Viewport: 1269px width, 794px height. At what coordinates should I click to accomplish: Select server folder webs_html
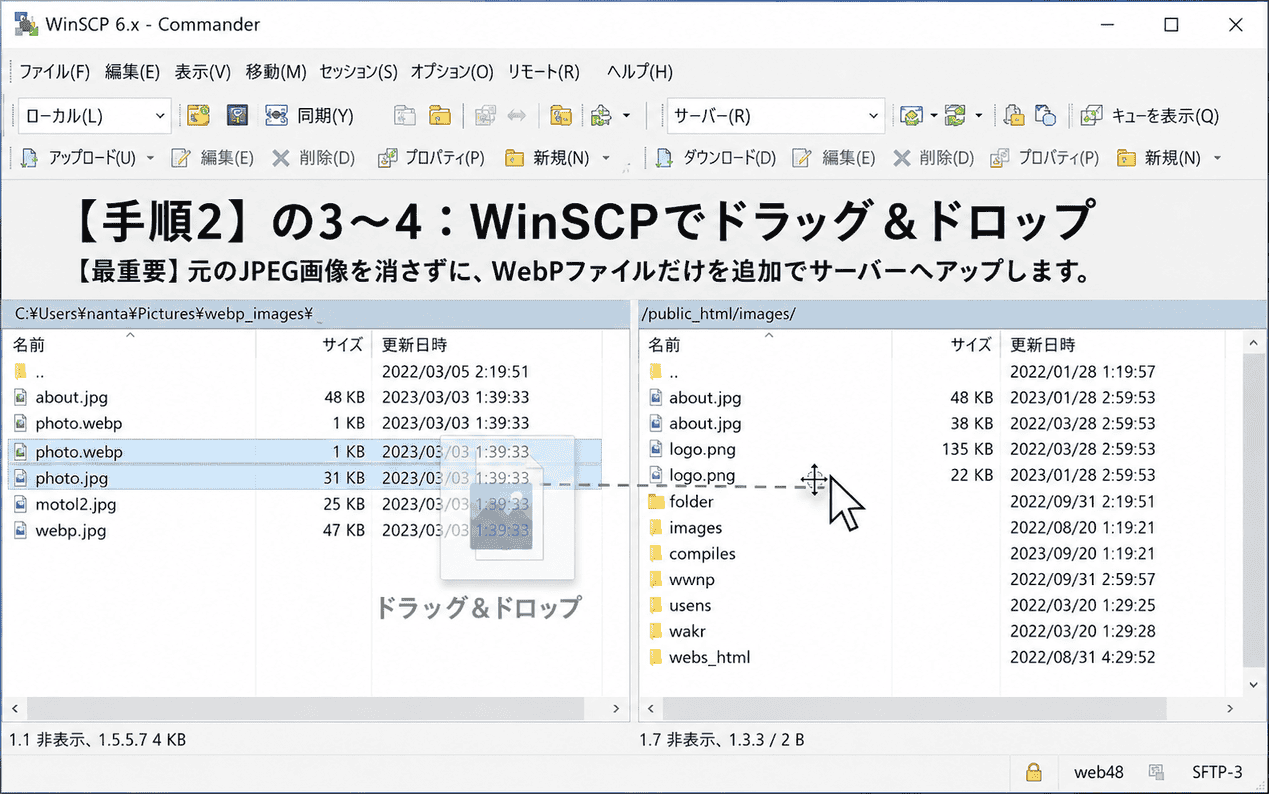click(709, 657)
